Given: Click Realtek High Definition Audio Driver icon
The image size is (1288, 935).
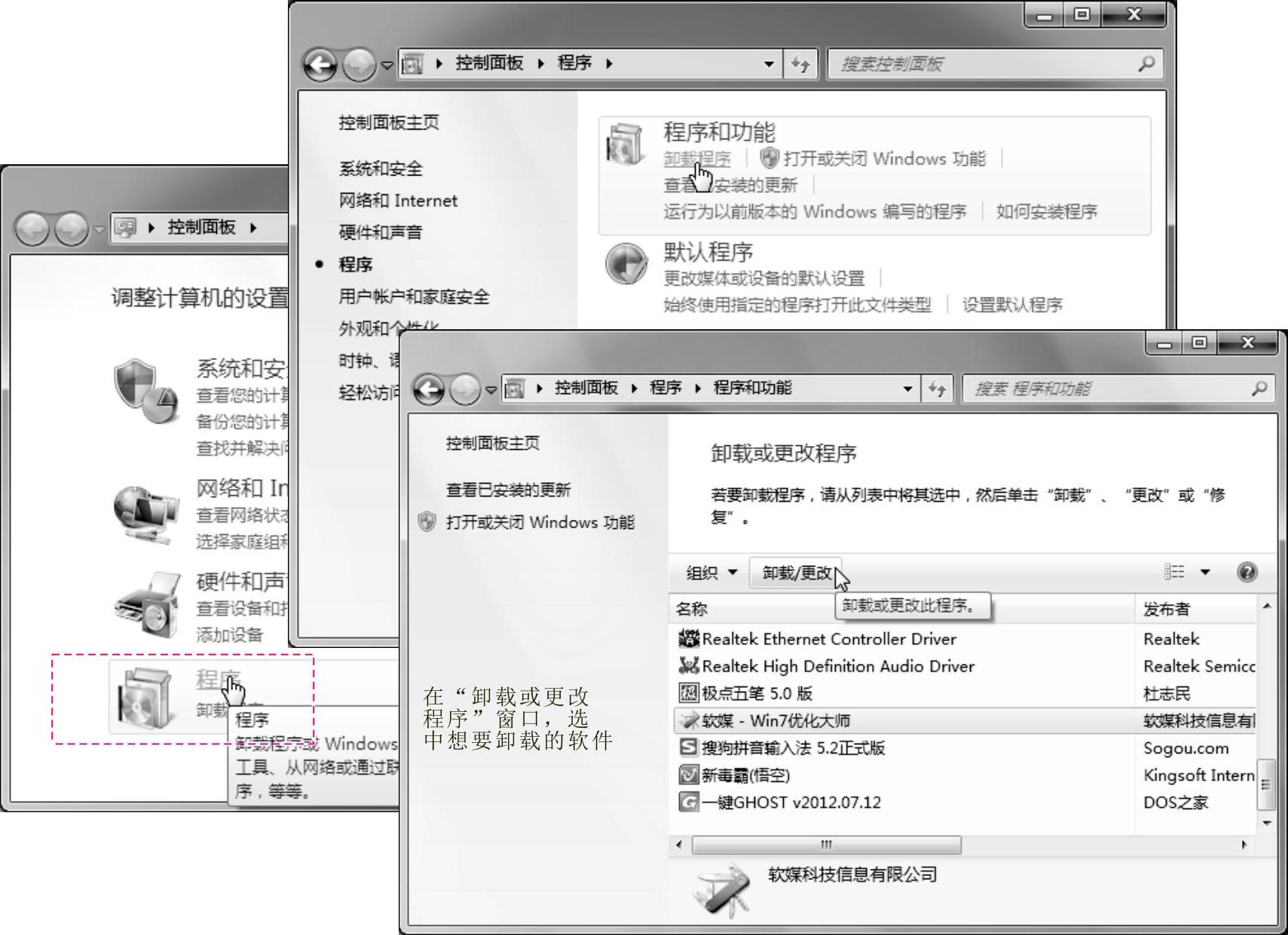Looking at the screenshot, I should click(689, 666).
